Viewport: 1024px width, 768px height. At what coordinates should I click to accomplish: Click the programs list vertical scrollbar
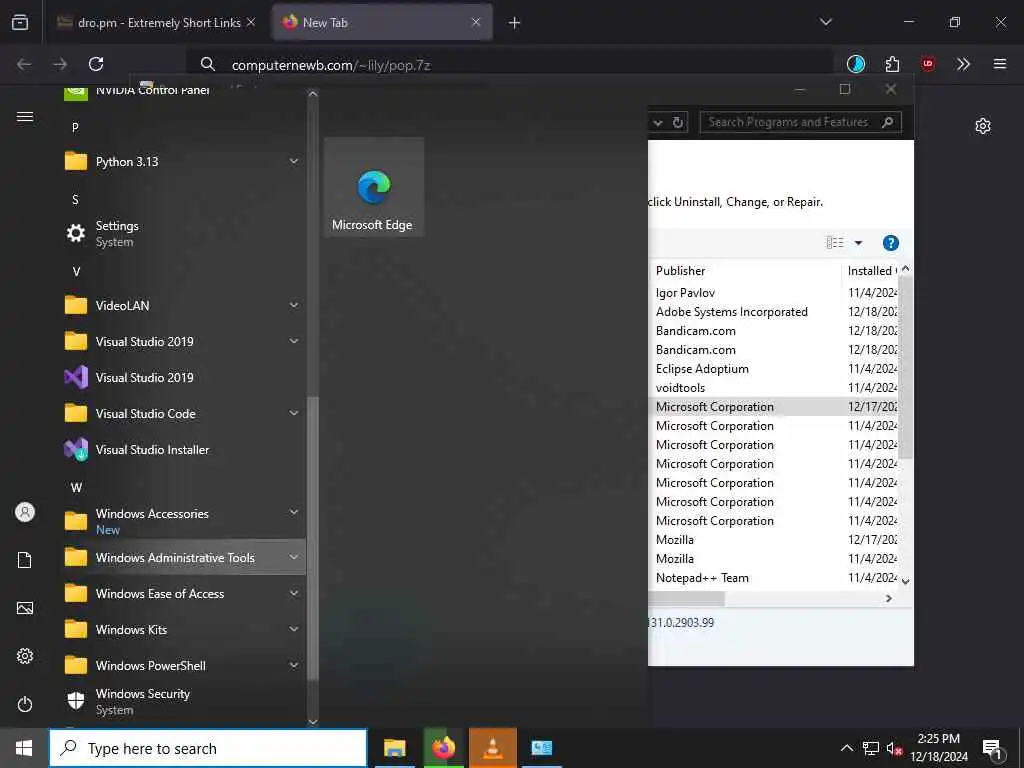coord(905,366)
